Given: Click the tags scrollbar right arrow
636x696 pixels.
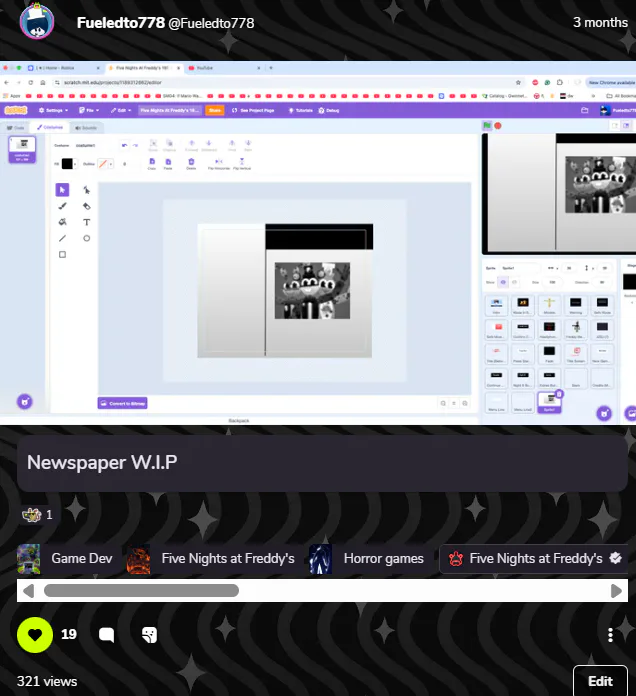Looking at the screenshot, I should tap(616, 591).
